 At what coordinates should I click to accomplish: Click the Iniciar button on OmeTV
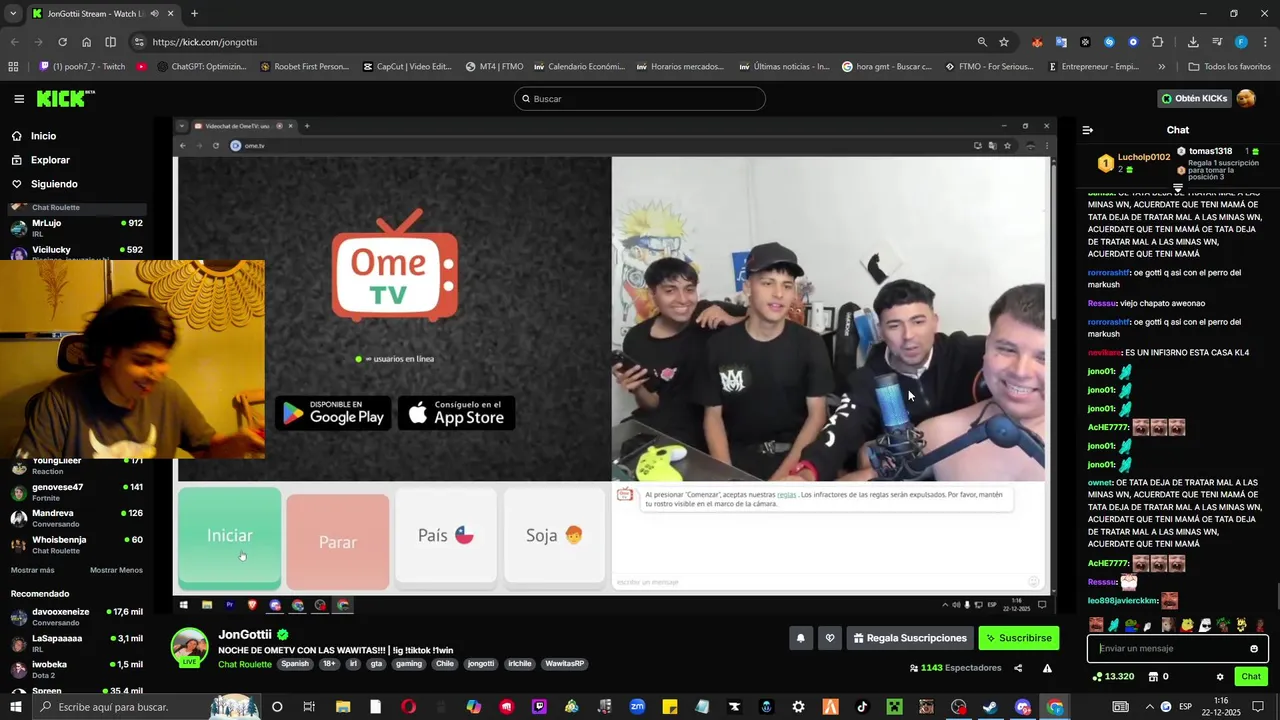(x=229, y=536)
